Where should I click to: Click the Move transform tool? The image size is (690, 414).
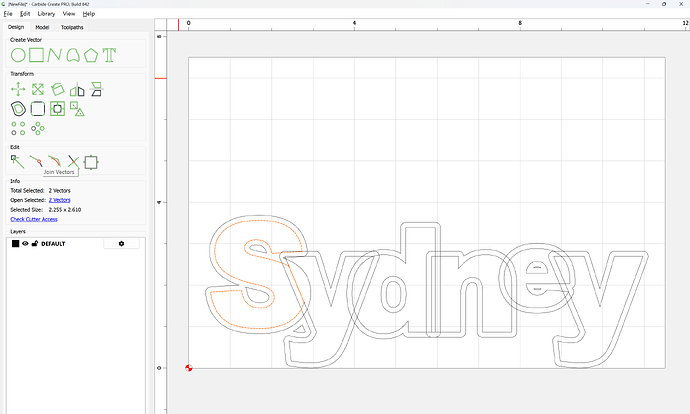point(17,90)
